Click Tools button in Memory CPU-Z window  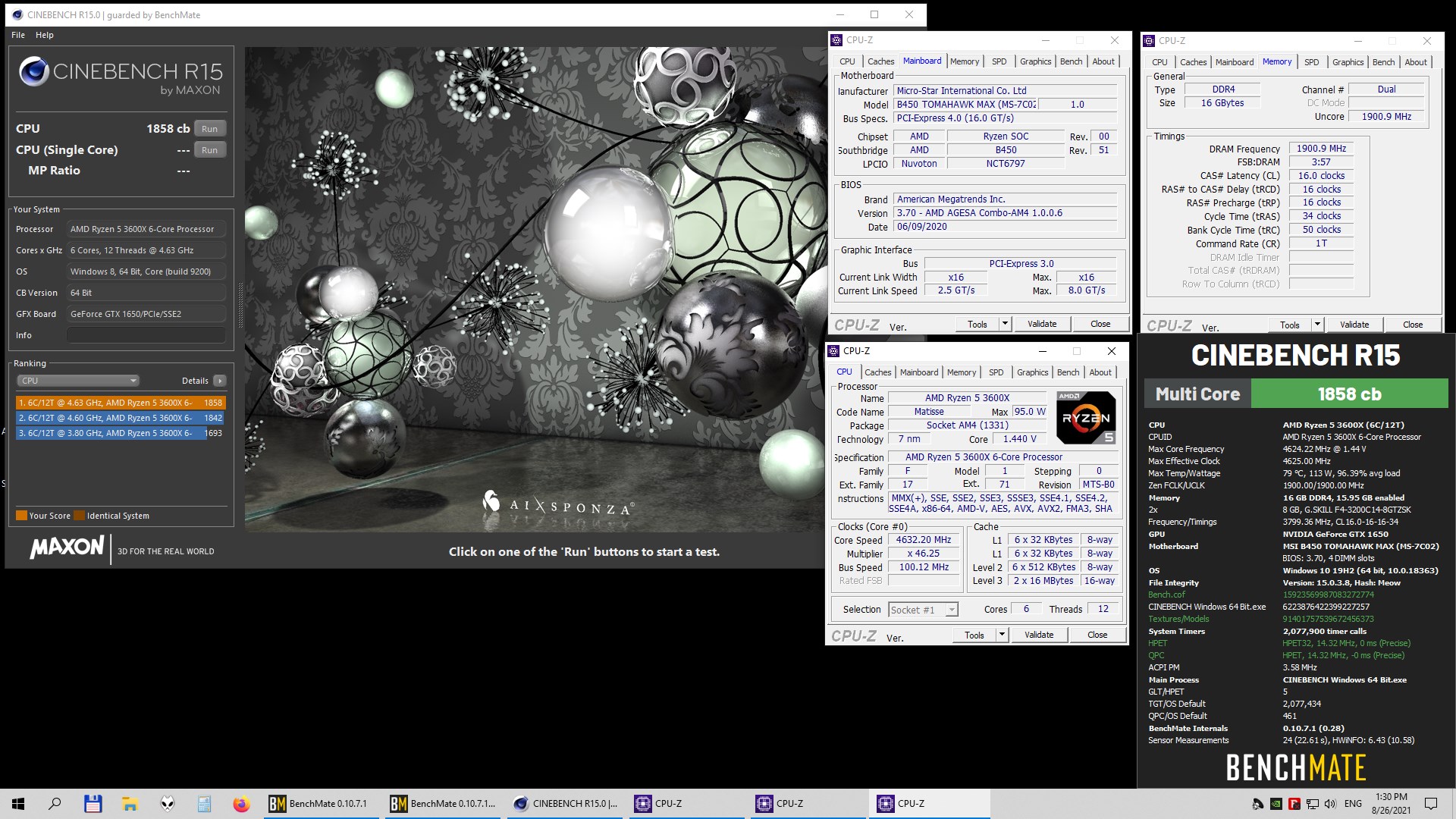(1290, 325)
